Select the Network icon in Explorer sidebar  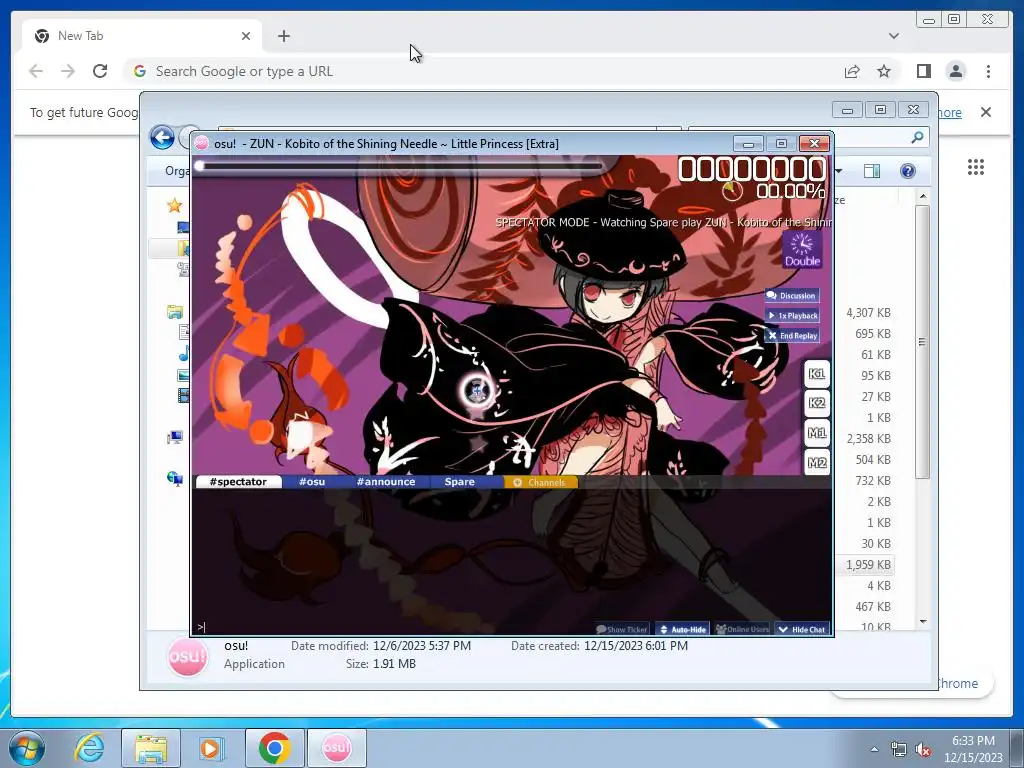tap(174, 479)
